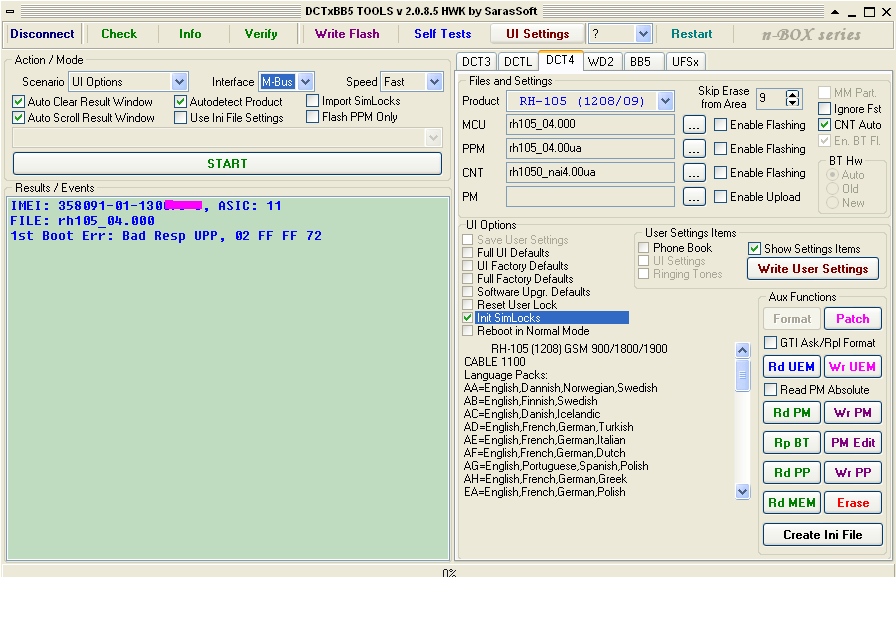Click Create Ini File button

(822, 535)
